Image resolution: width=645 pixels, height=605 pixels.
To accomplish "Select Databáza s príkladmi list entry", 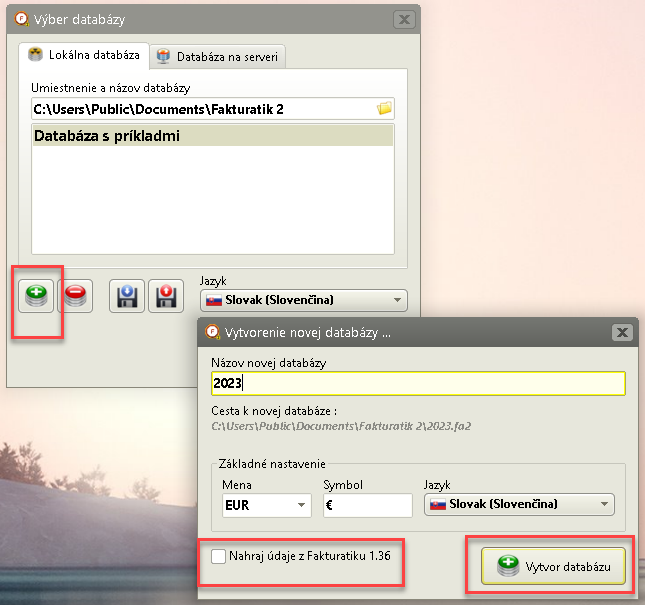I will tap(213, 136).
